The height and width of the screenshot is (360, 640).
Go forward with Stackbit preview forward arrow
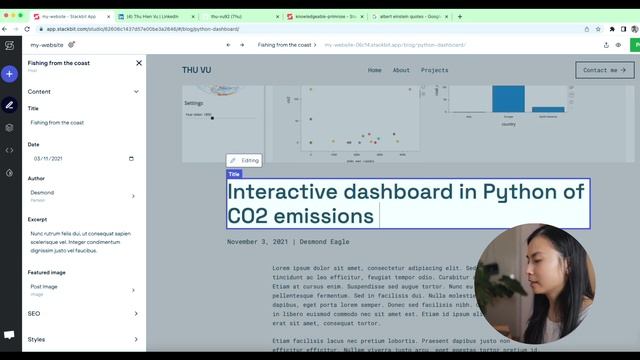coord(242,45)
